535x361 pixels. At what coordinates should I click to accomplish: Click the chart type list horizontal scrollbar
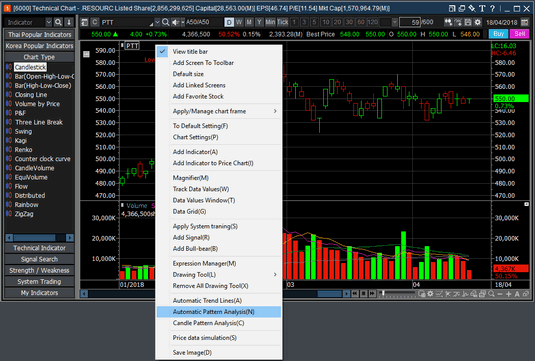40,237
